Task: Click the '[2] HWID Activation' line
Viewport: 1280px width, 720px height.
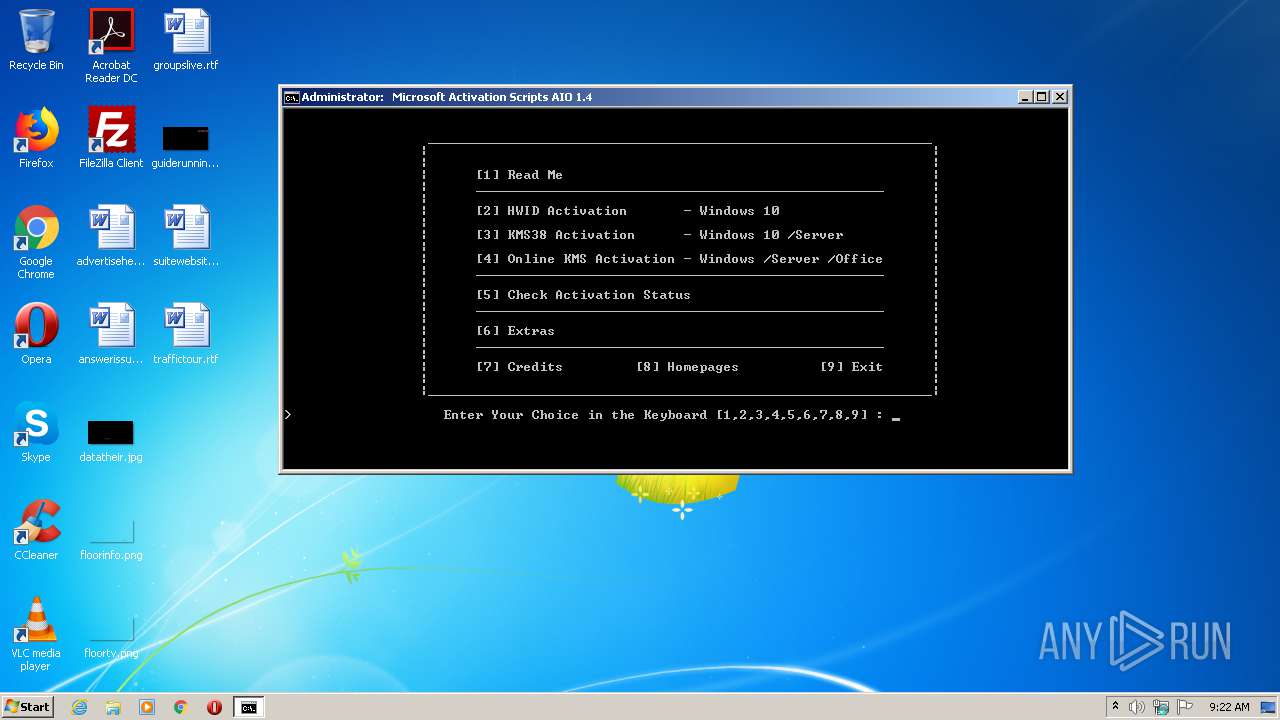Action: pyautogui.click(x=627, y=211)
